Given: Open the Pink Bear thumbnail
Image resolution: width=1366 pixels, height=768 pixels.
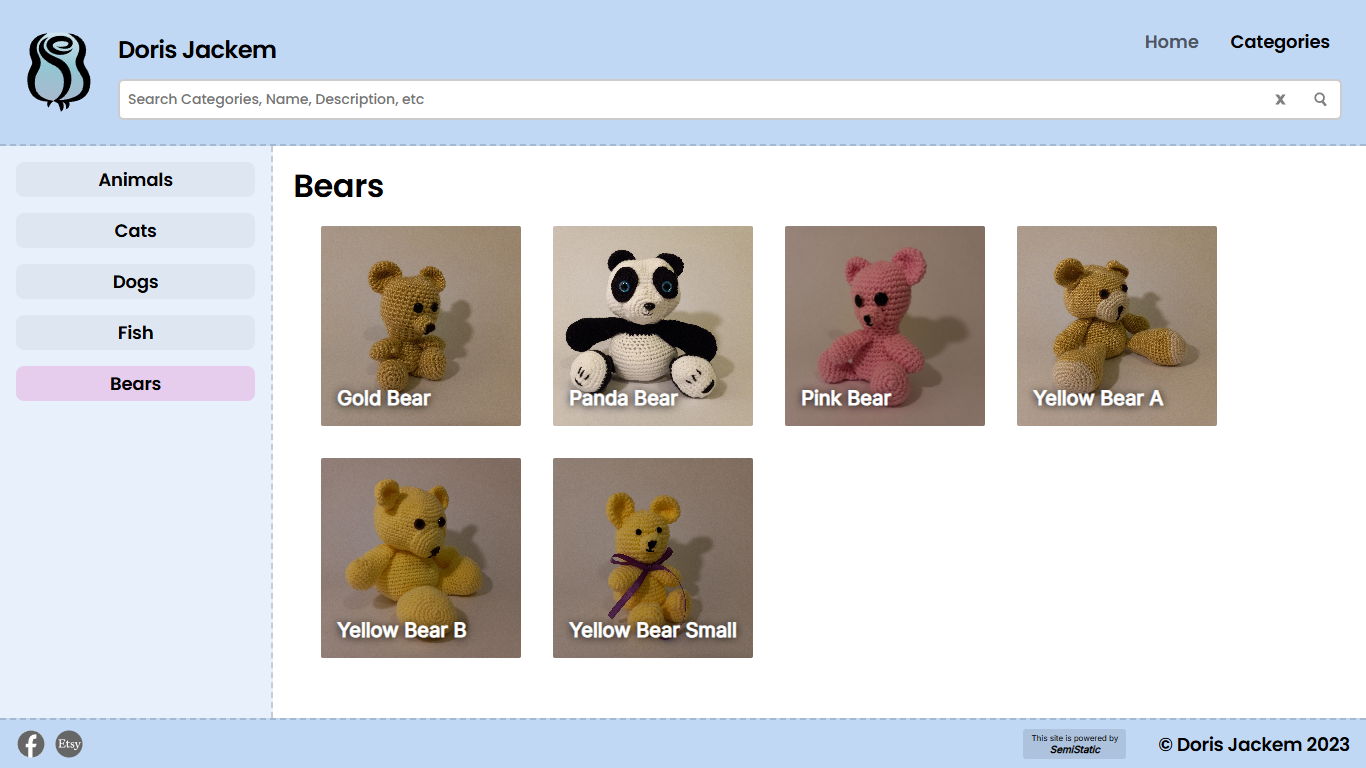Looking at the screenshot, I should pyautogui.click(x=885, y=326).
